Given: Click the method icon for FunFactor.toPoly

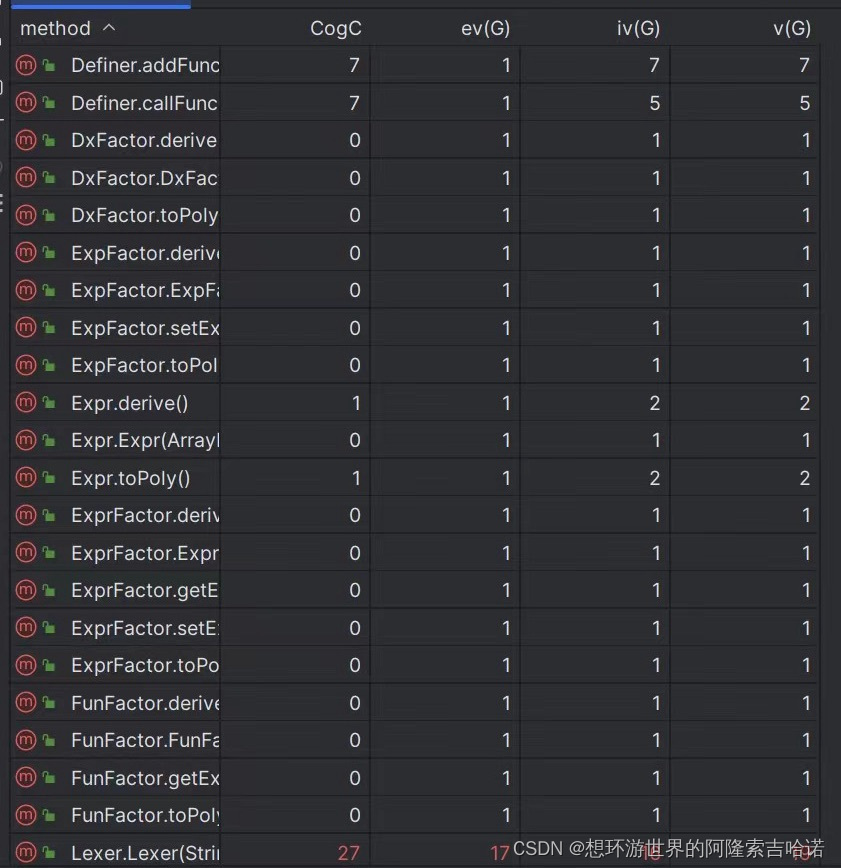Looking at the screenshot, I should [25, 815].
